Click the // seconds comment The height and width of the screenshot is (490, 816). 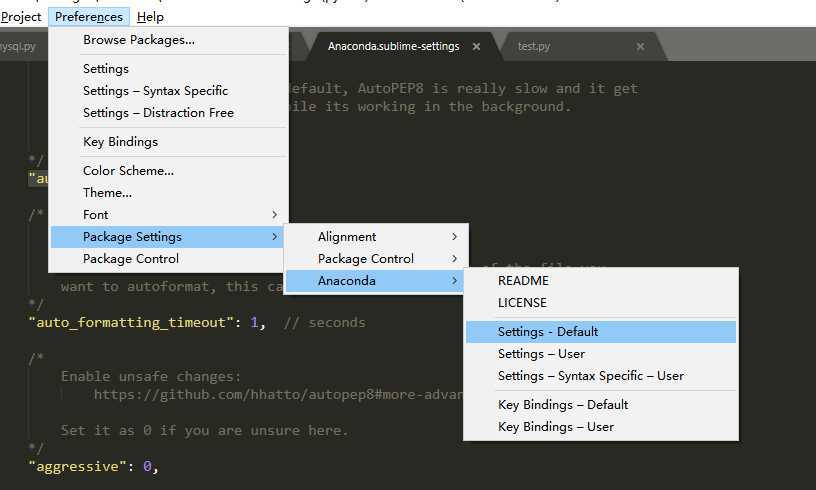coord(325,323)
